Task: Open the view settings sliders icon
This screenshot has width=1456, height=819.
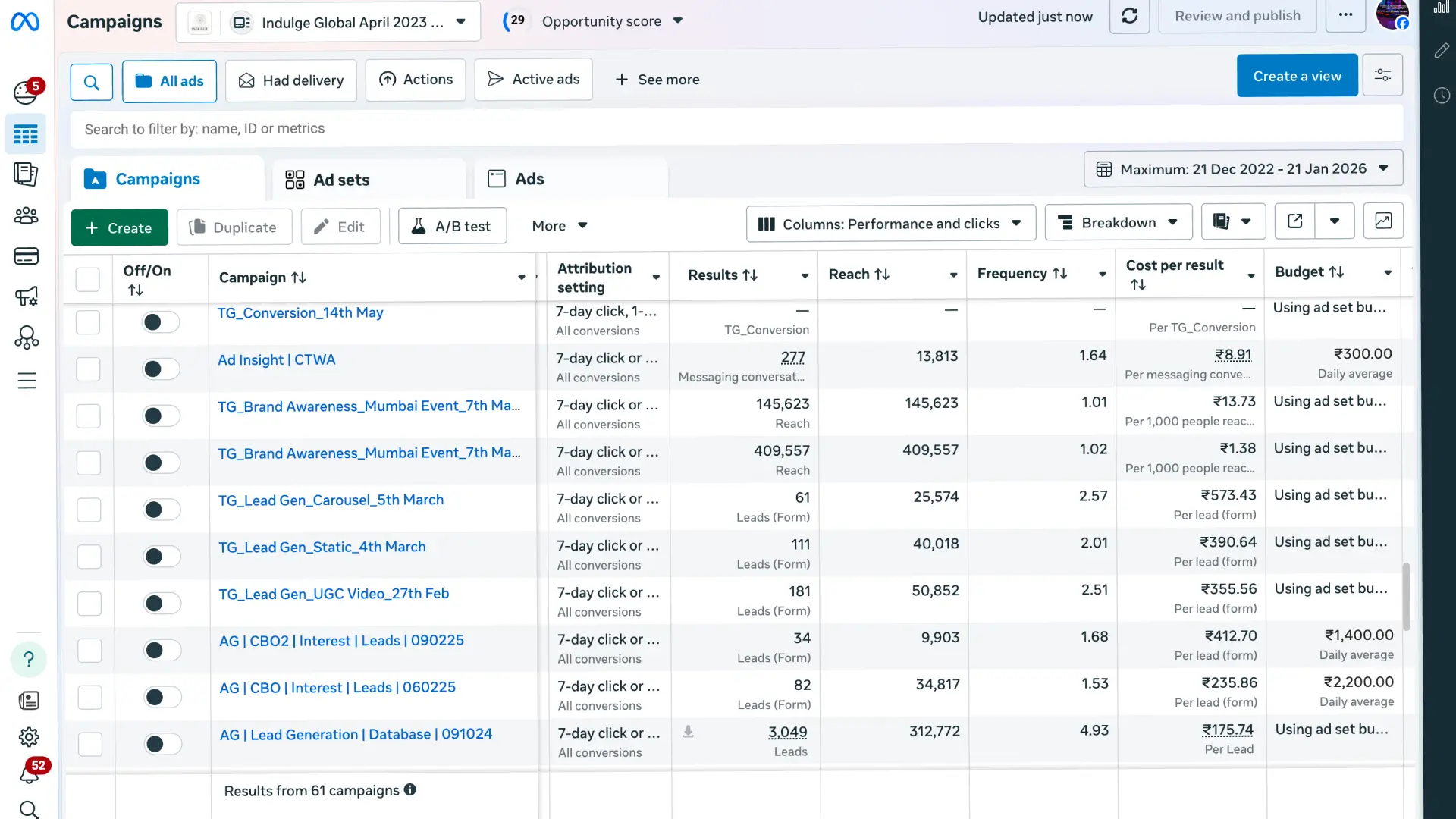Action: click(x=1382, y=76)
